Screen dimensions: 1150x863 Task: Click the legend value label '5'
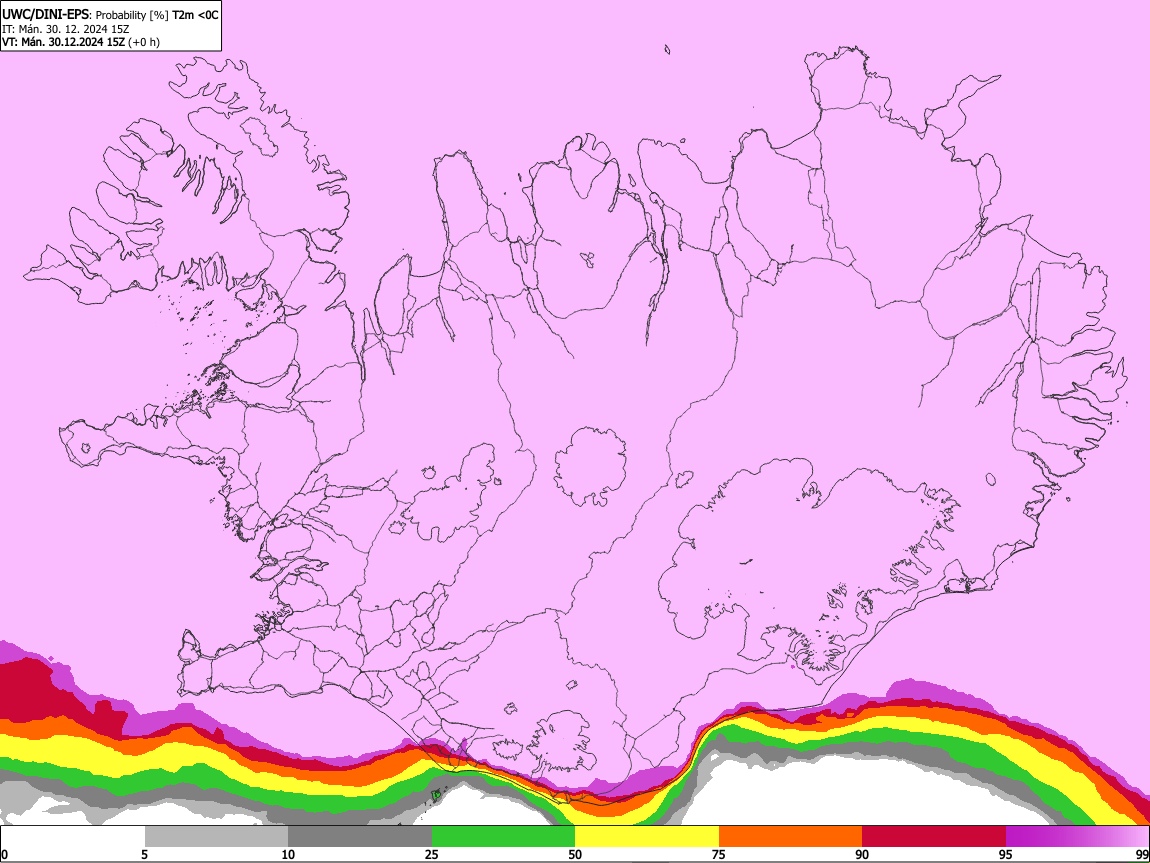144,854
